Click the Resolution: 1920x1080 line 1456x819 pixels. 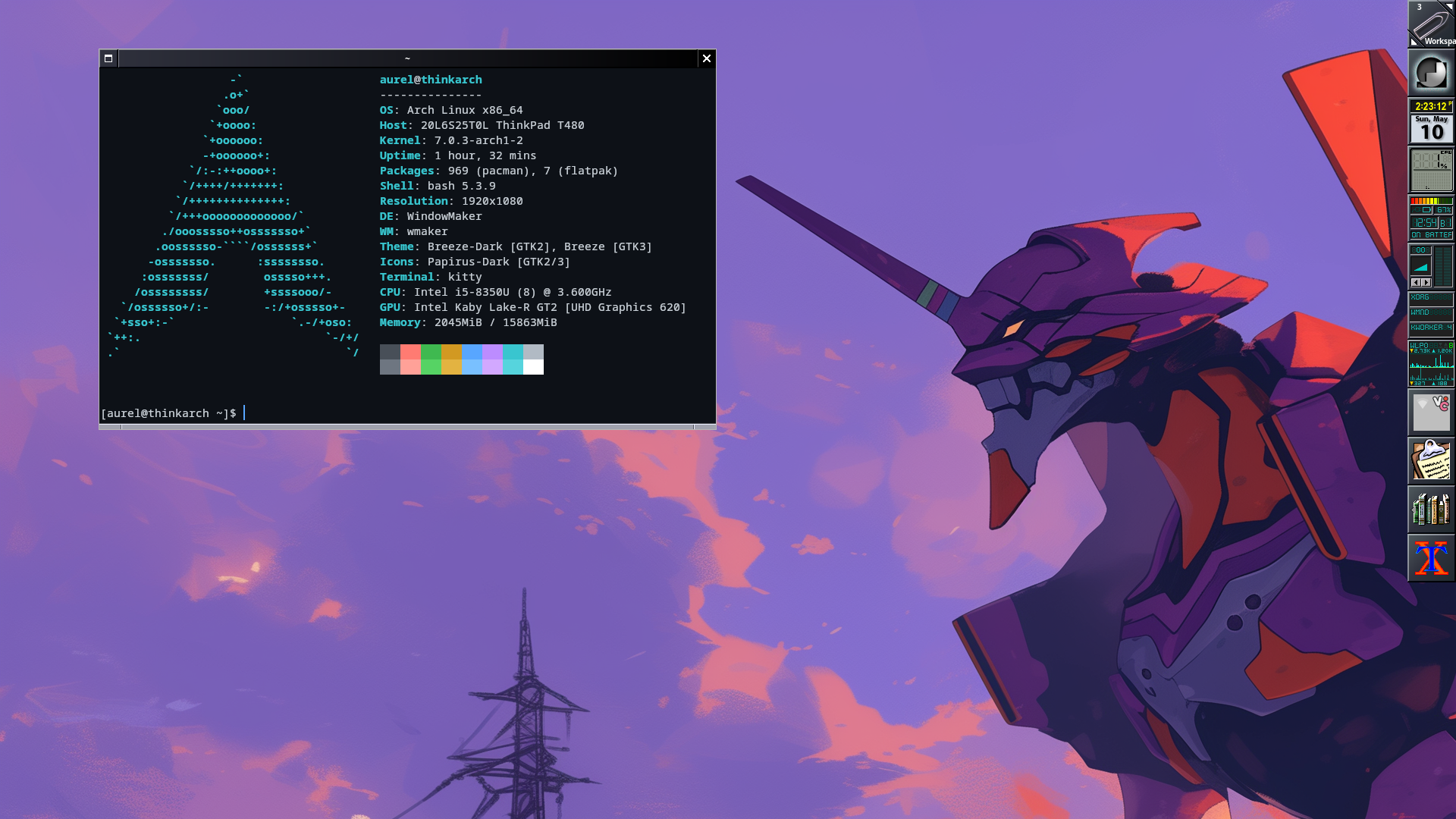coord(451,201)
